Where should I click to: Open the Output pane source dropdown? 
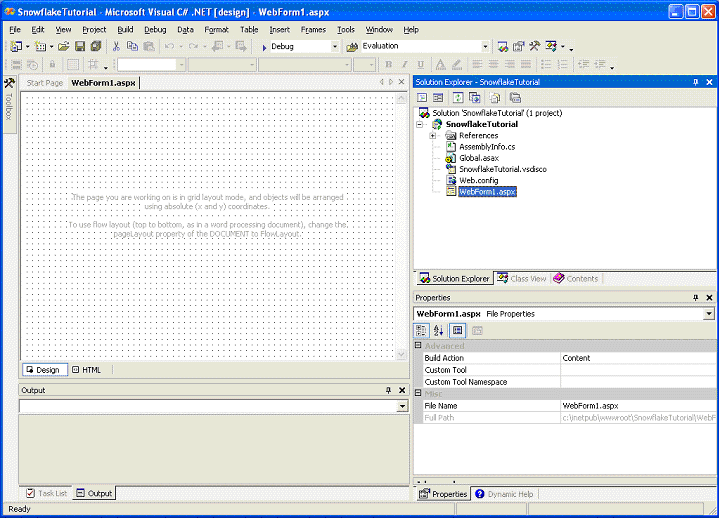[x=402, y=406]
